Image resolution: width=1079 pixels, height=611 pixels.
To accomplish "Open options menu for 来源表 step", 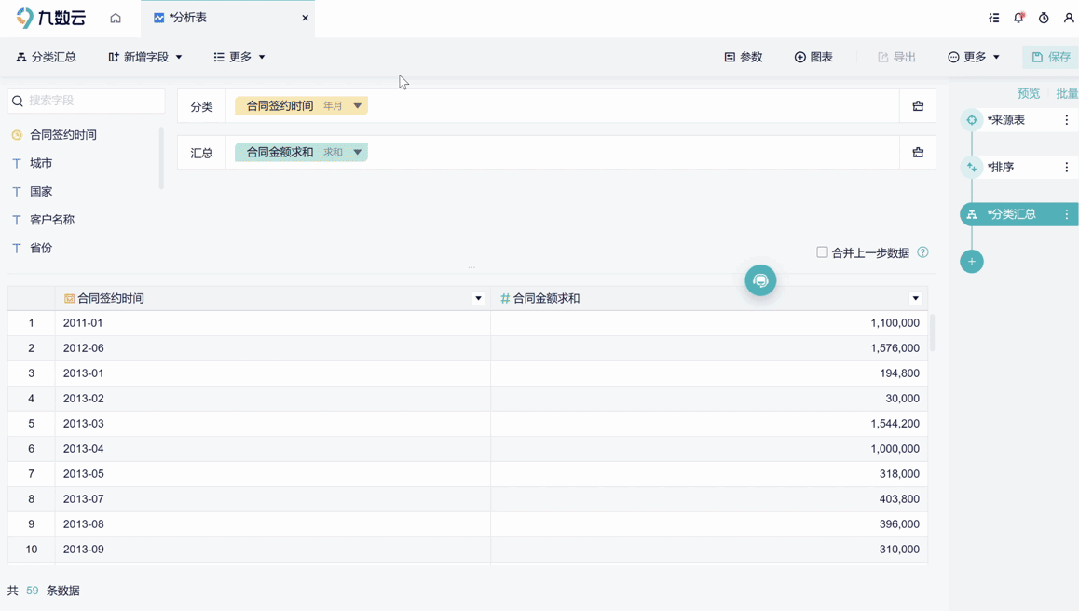I will [1067, 120].
